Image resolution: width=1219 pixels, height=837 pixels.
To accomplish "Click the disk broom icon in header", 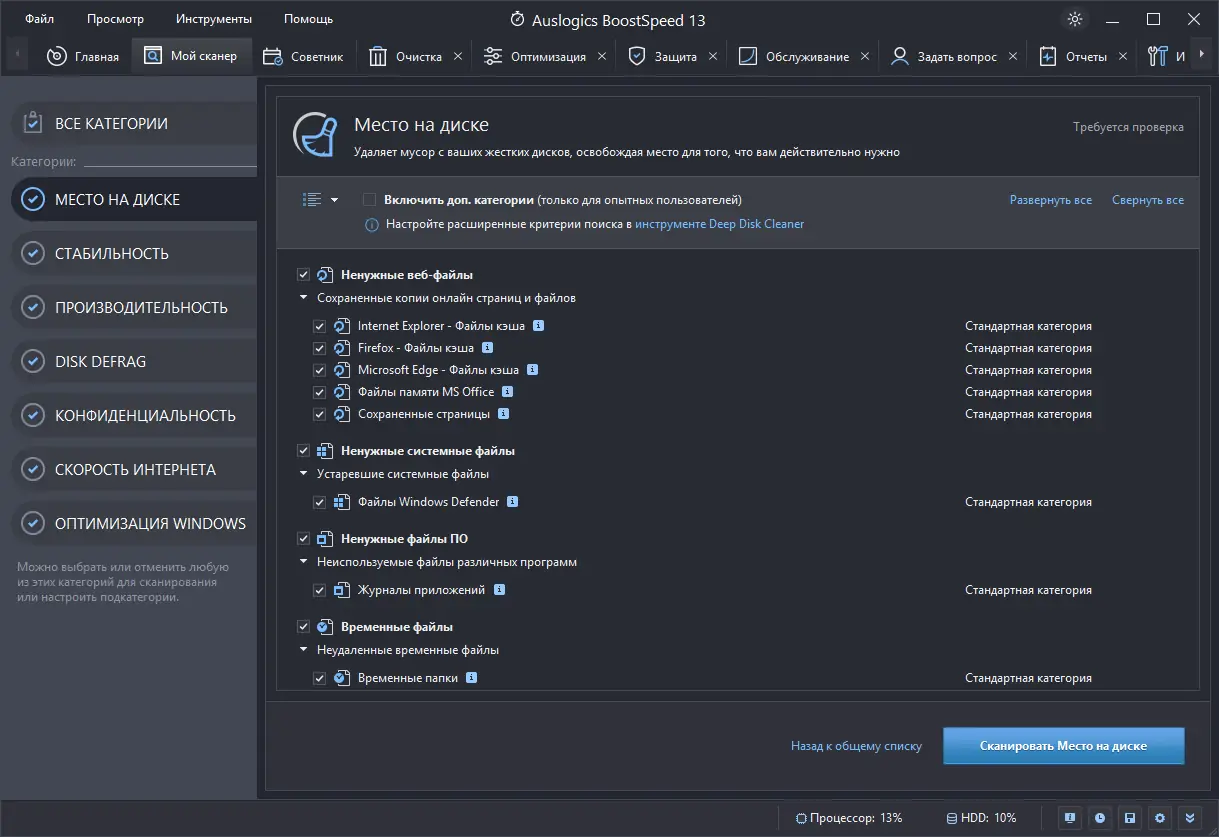I will tap(314, 135).
